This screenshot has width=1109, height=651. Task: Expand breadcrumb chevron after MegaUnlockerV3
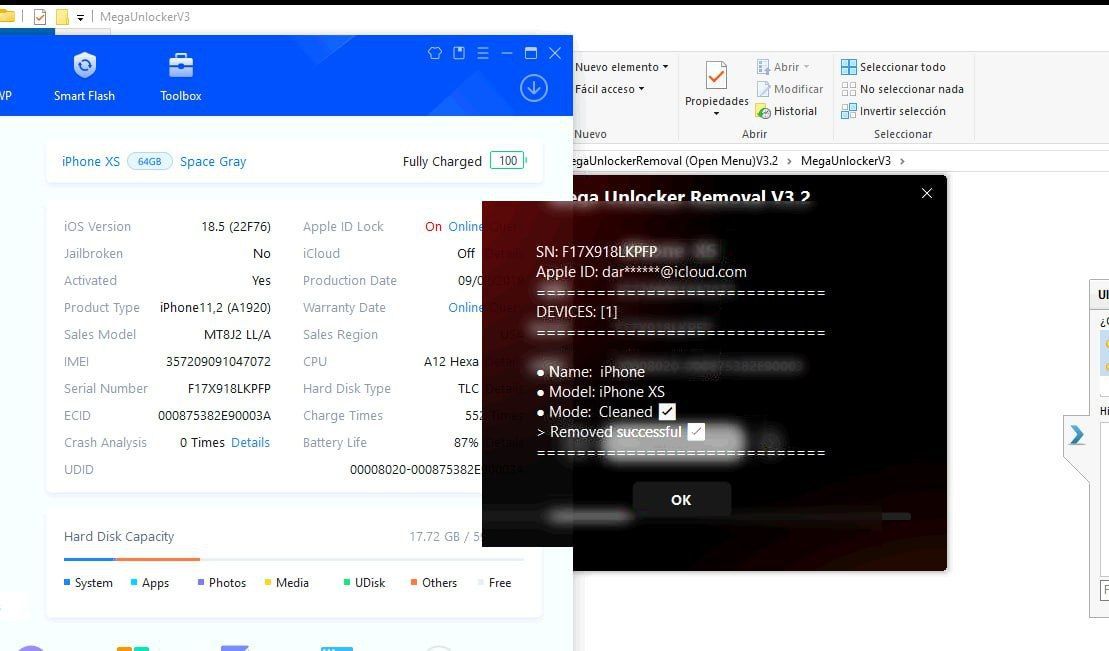tap(902, 161)
